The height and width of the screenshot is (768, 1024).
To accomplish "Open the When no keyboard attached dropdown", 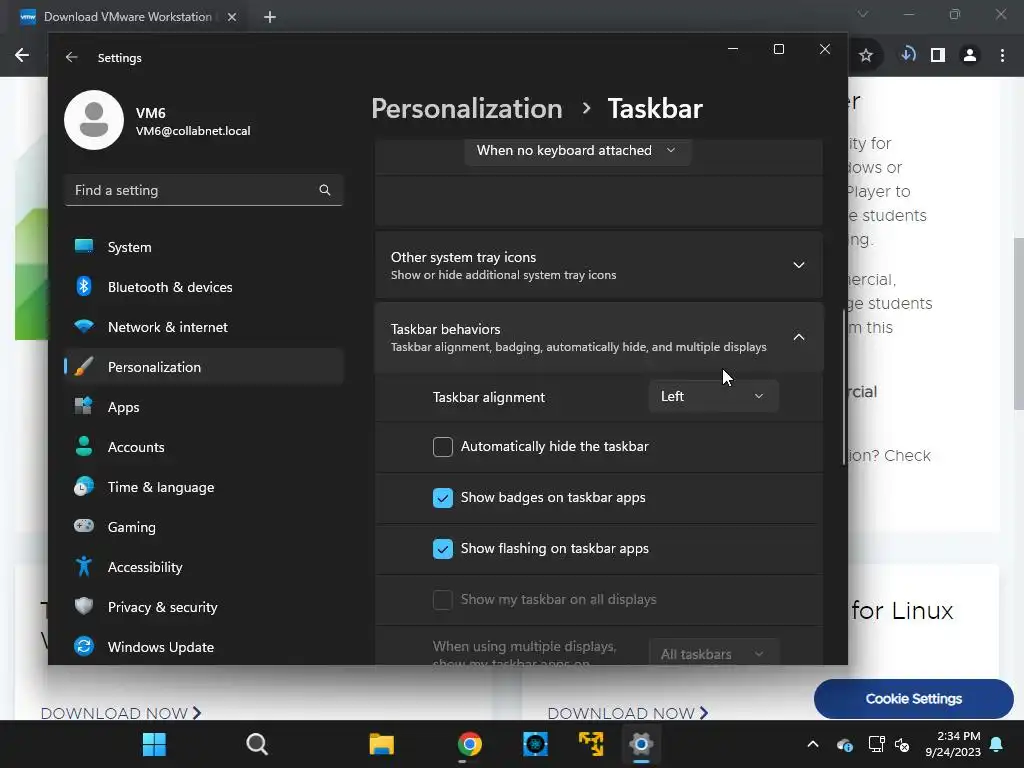I will pyautogui.click(x=577, y=150).
